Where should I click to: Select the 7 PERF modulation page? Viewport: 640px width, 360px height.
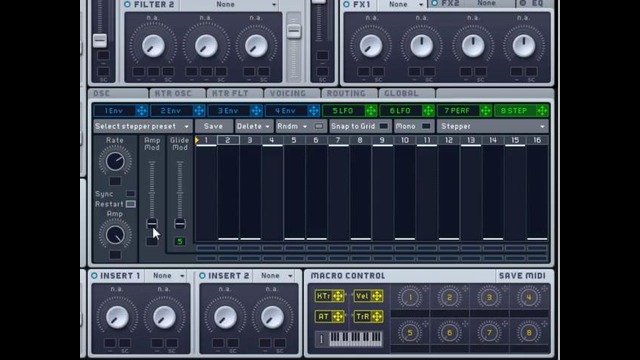(x=458, y=111)
